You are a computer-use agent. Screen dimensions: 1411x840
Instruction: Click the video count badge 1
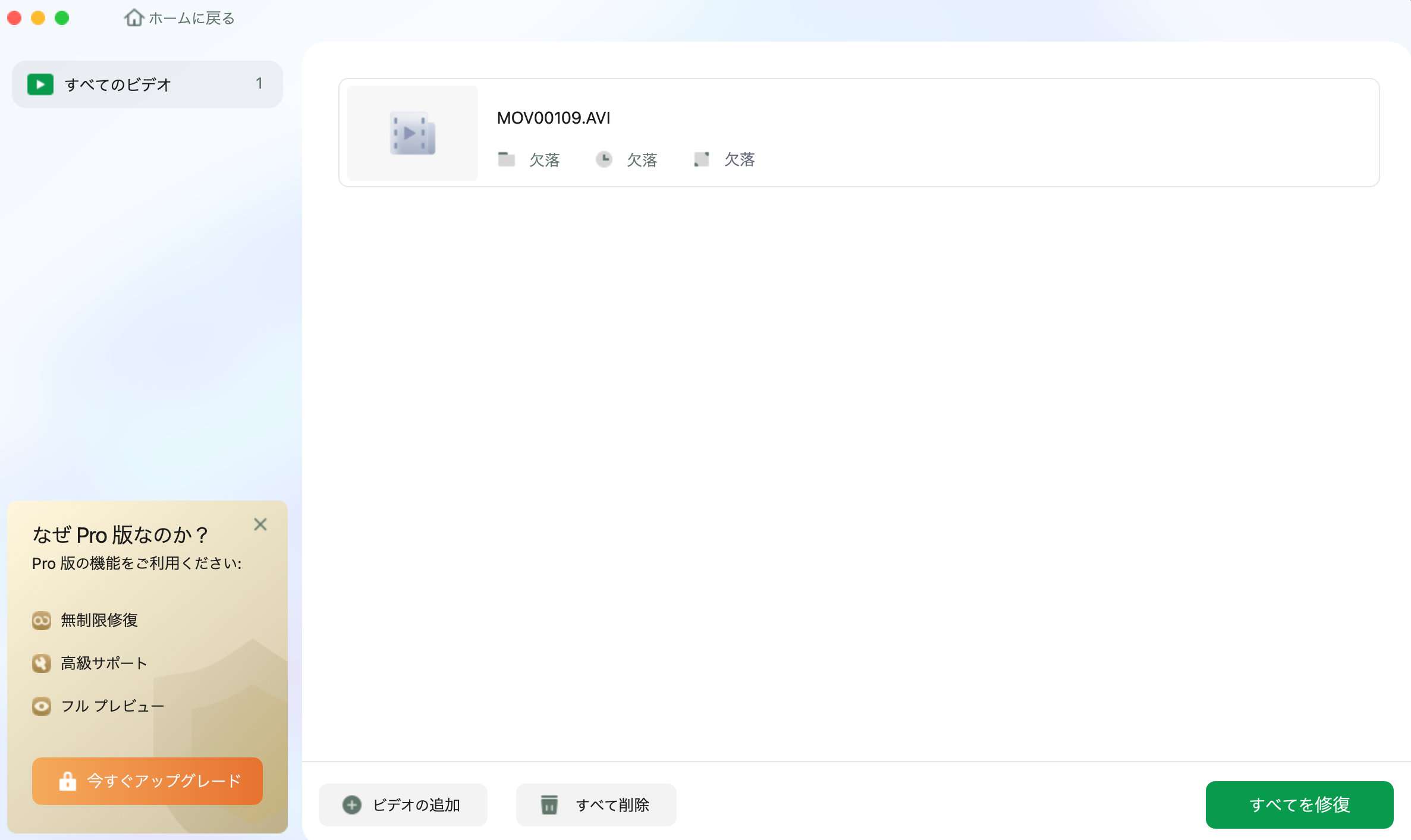point(259,84)
